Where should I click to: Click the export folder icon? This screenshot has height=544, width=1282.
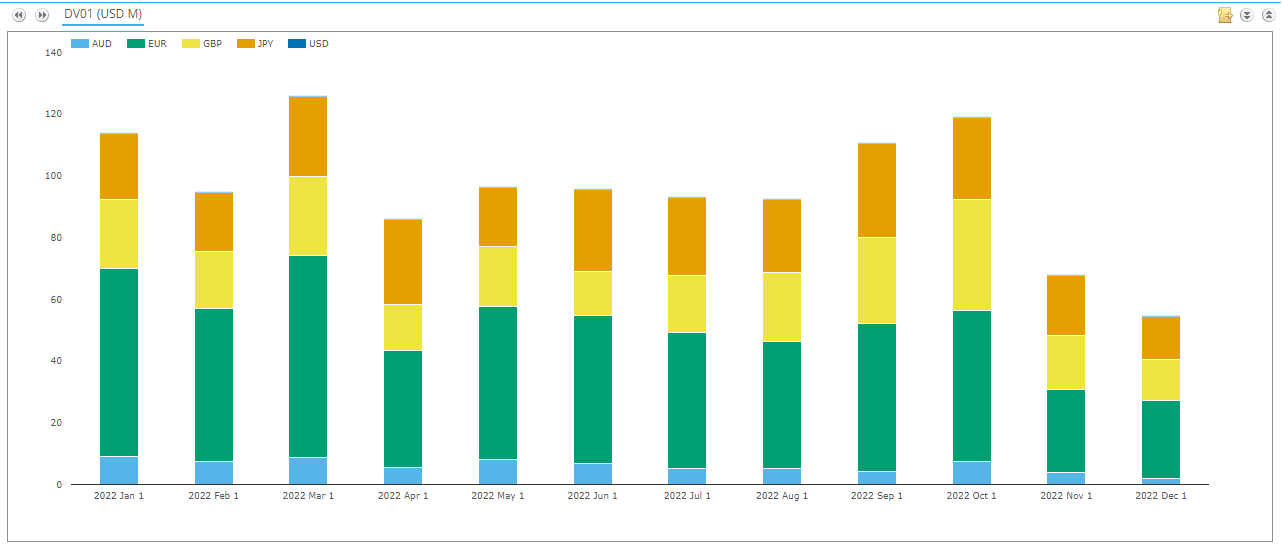point(1224,15)
